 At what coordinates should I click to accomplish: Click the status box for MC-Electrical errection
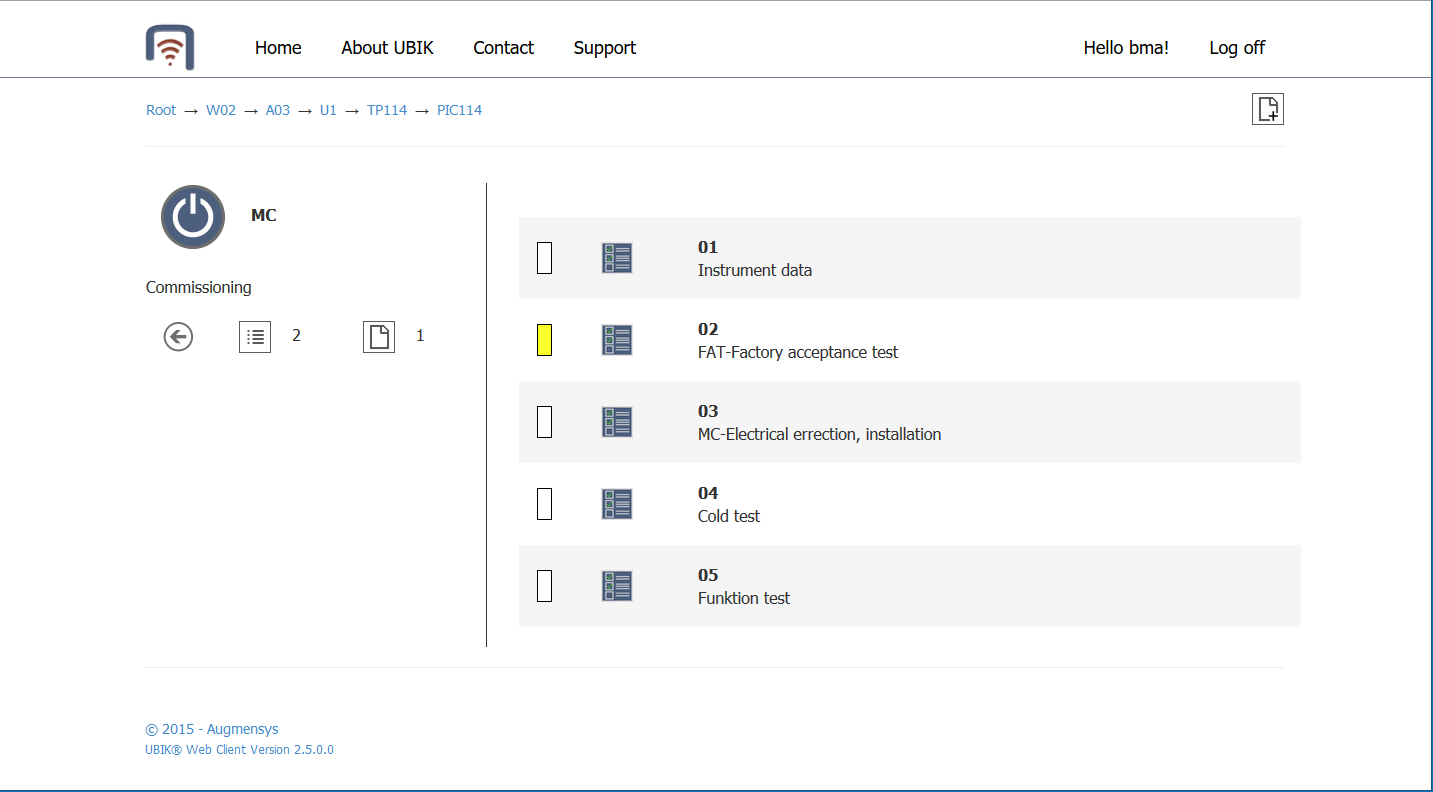[544, 422]
